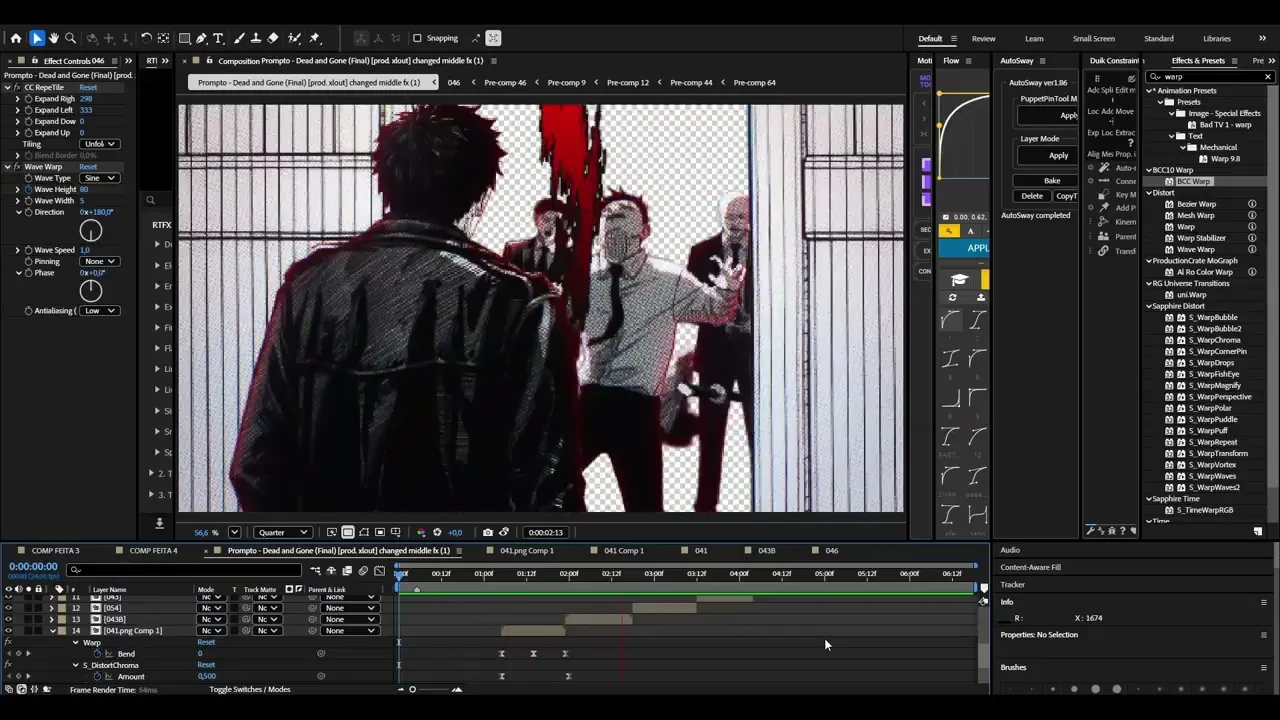Adjust the Phase angle dial
Image resolution: width=1280 pixels, height=720 pixels.
90,291
